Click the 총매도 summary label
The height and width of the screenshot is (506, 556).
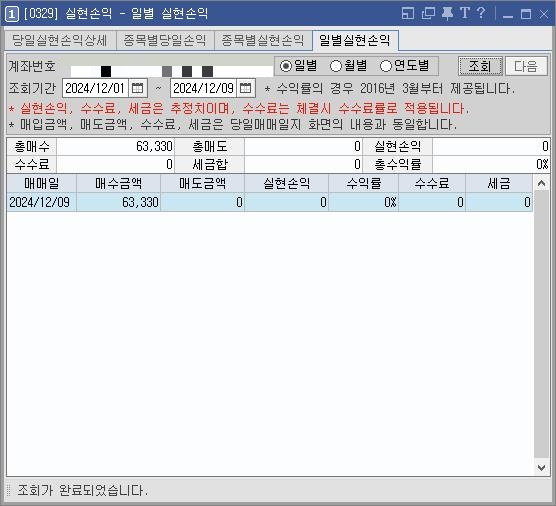coord(209,146)
